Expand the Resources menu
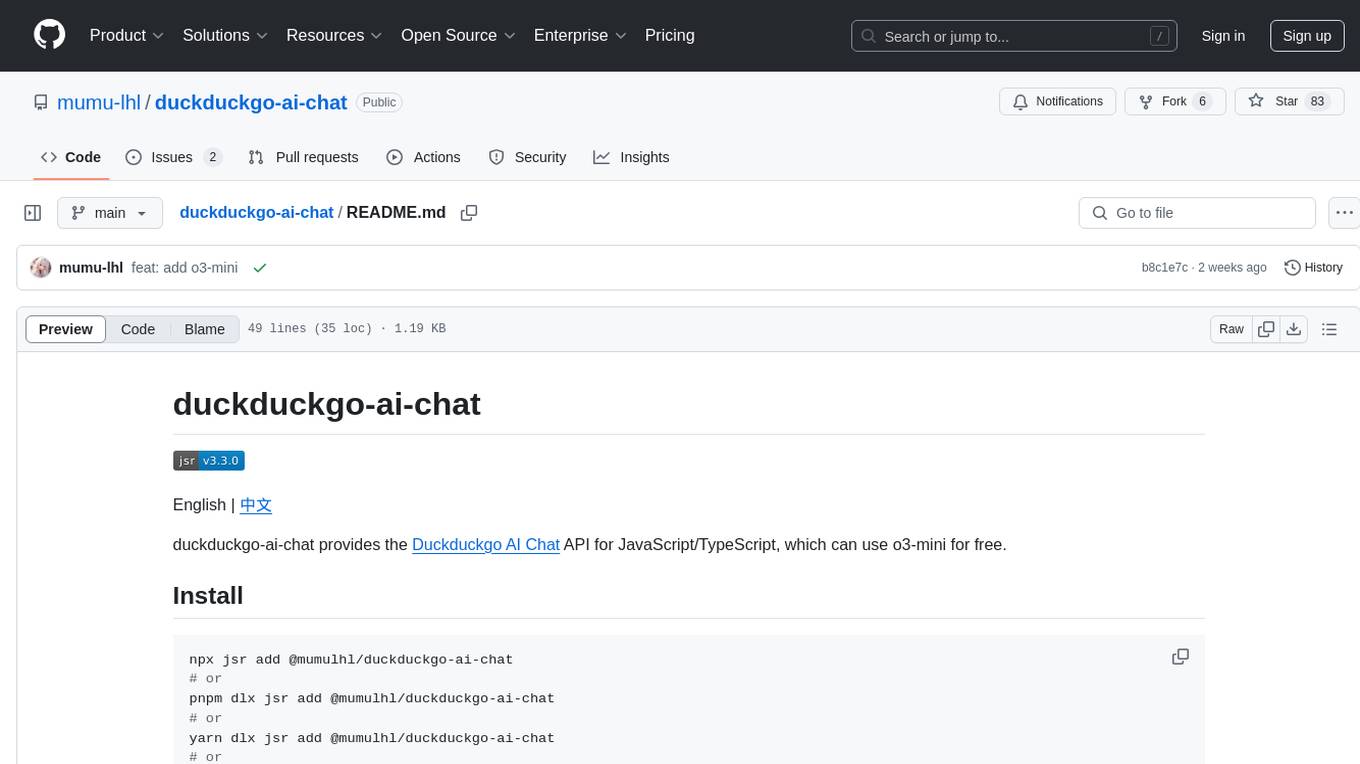This screenshot has height=764, width=1360. coord(334,35)
